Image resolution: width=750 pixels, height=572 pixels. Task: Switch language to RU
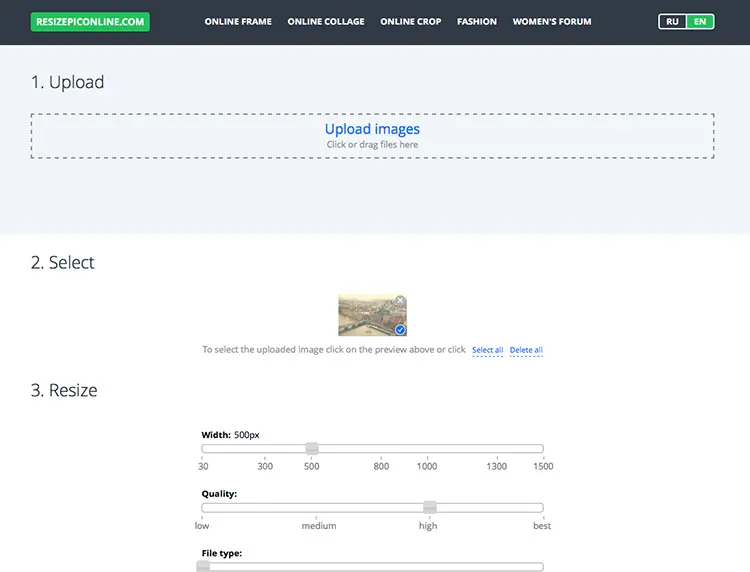(x=672, y=22)
